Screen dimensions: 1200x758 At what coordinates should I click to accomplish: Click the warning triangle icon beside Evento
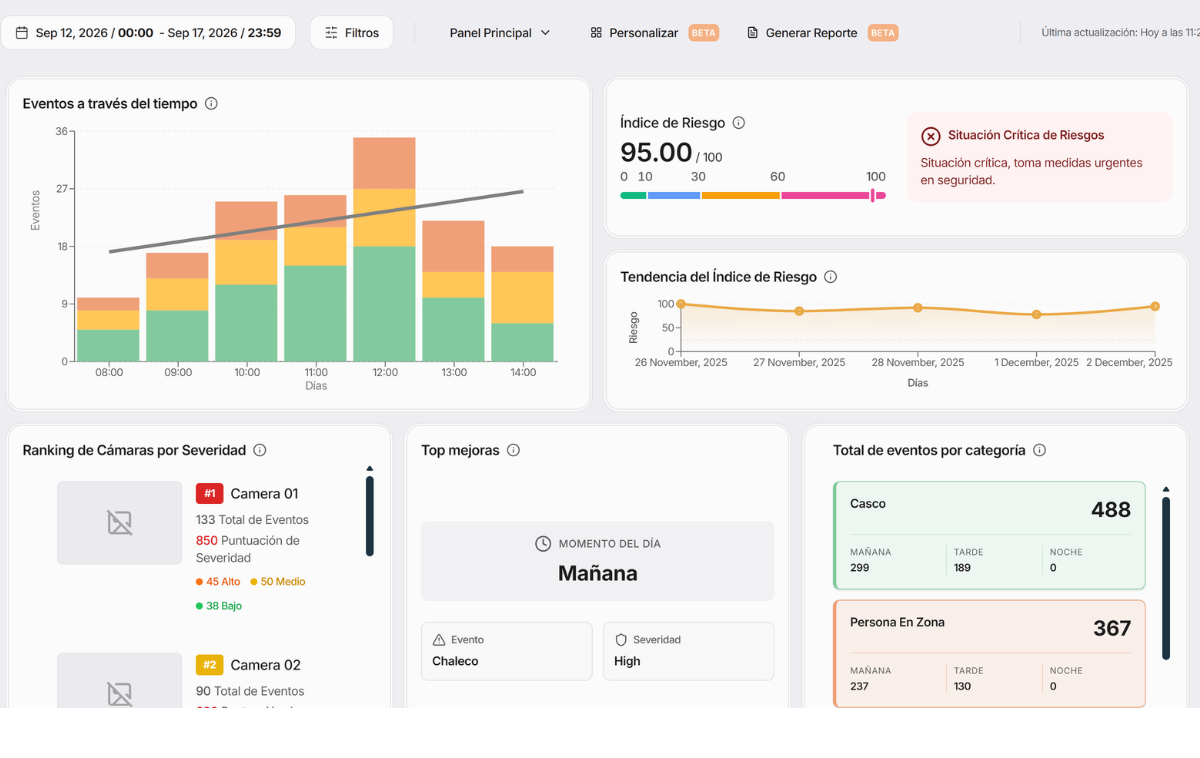439,640
